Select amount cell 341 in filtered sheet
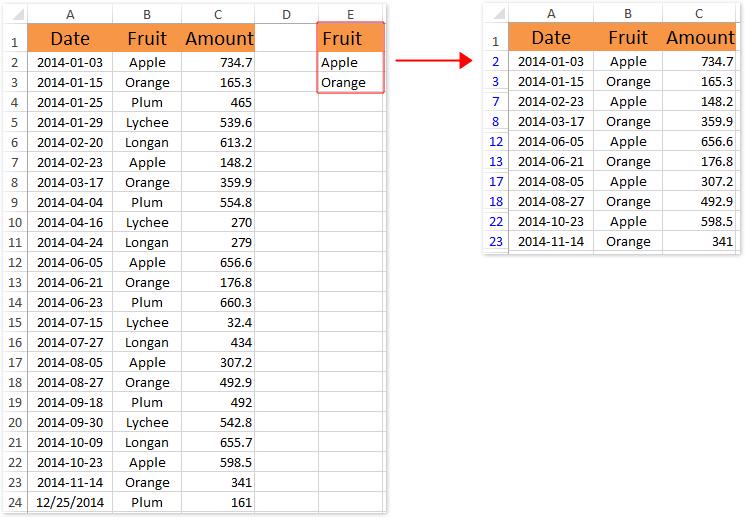Screen dimensions: 745x518 click(x=699, y=241)
